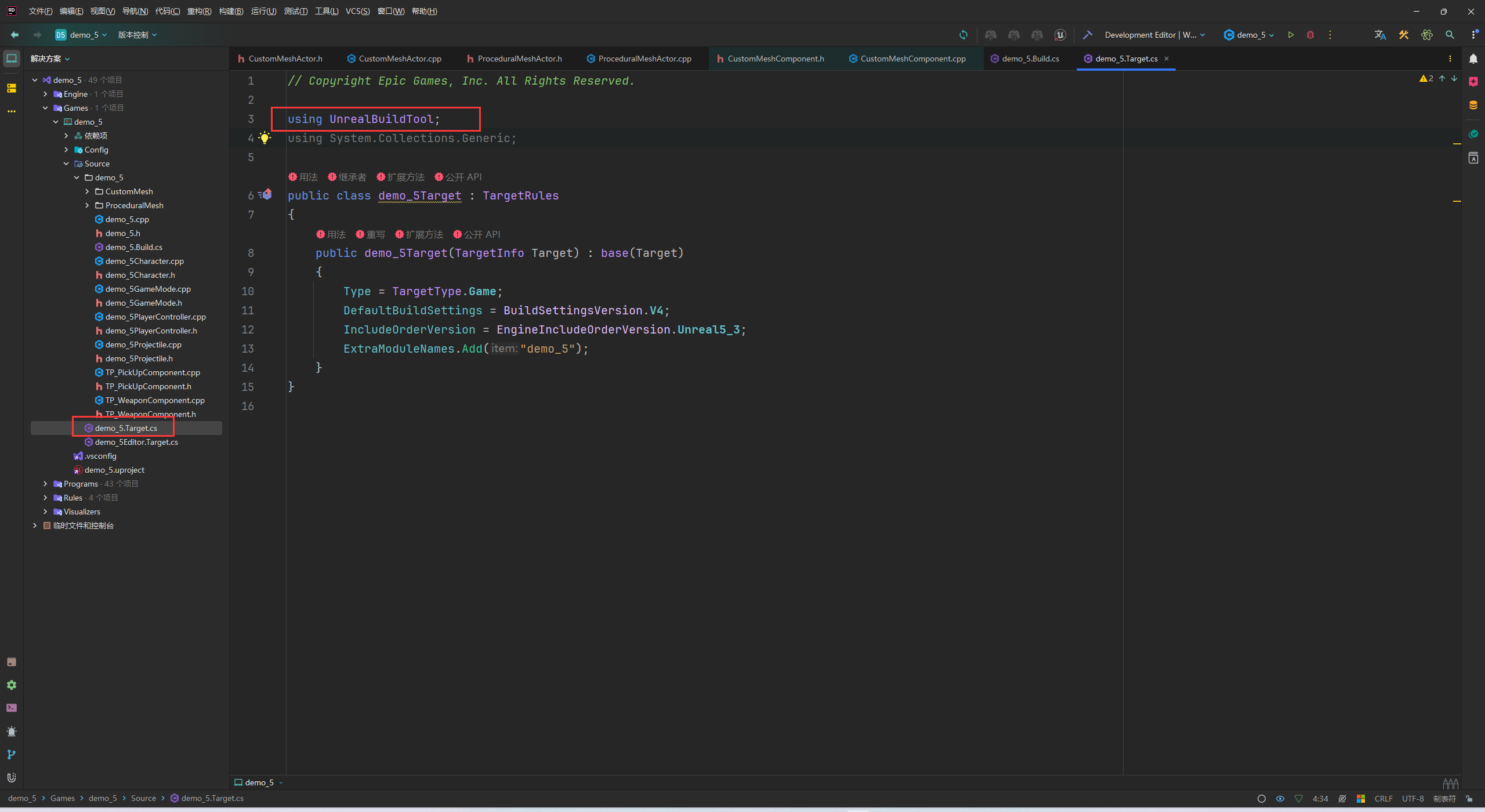Click the yellow lightbulb quick-fix on line 4
The width and height of the screenshot is (1485, 812).
[265, 138]
